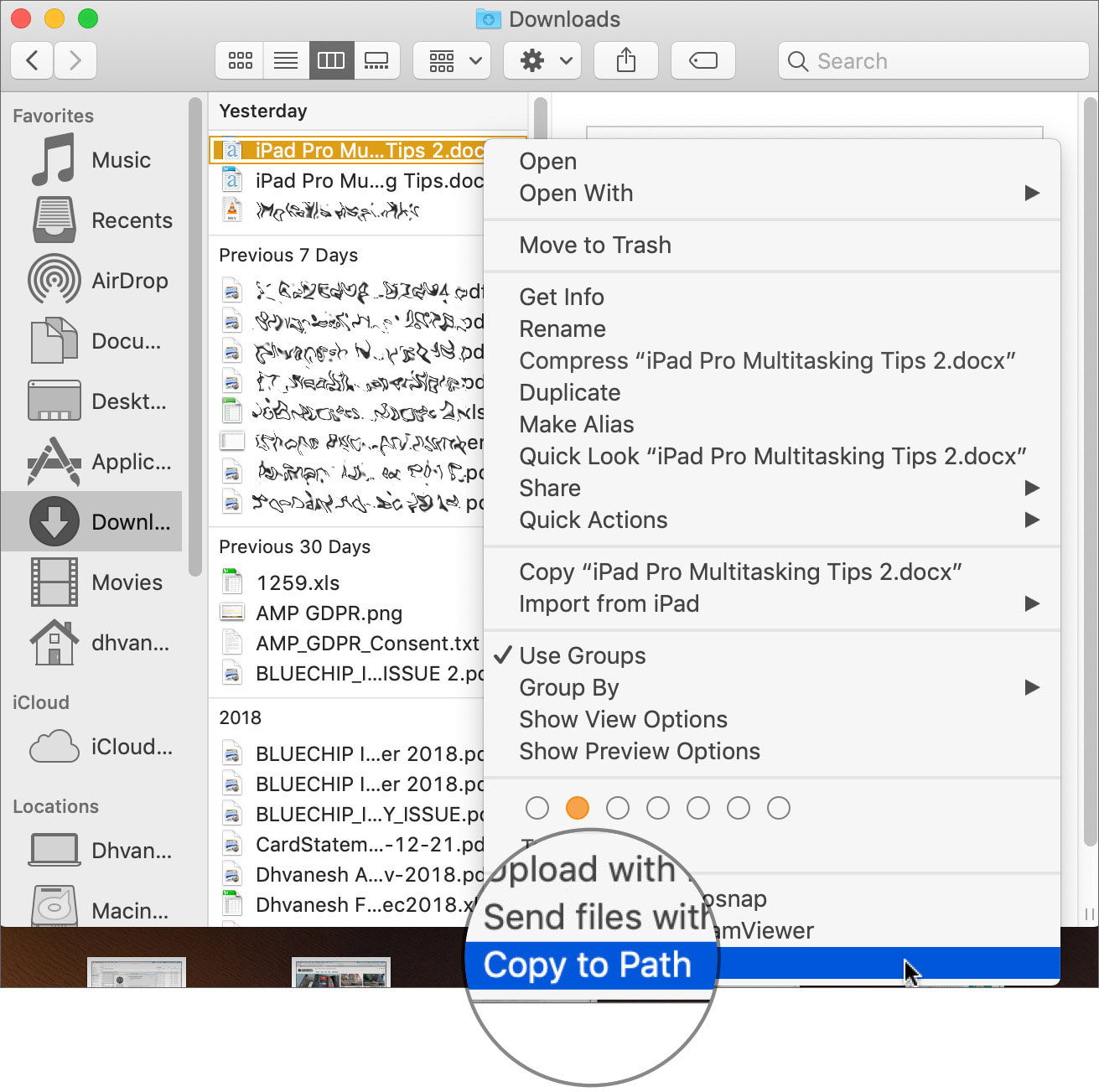Toggle Icon view in the toolbar
The width and height of the screenshot is (1099, 1092).
pyautogui.click(x=239, y=60)
